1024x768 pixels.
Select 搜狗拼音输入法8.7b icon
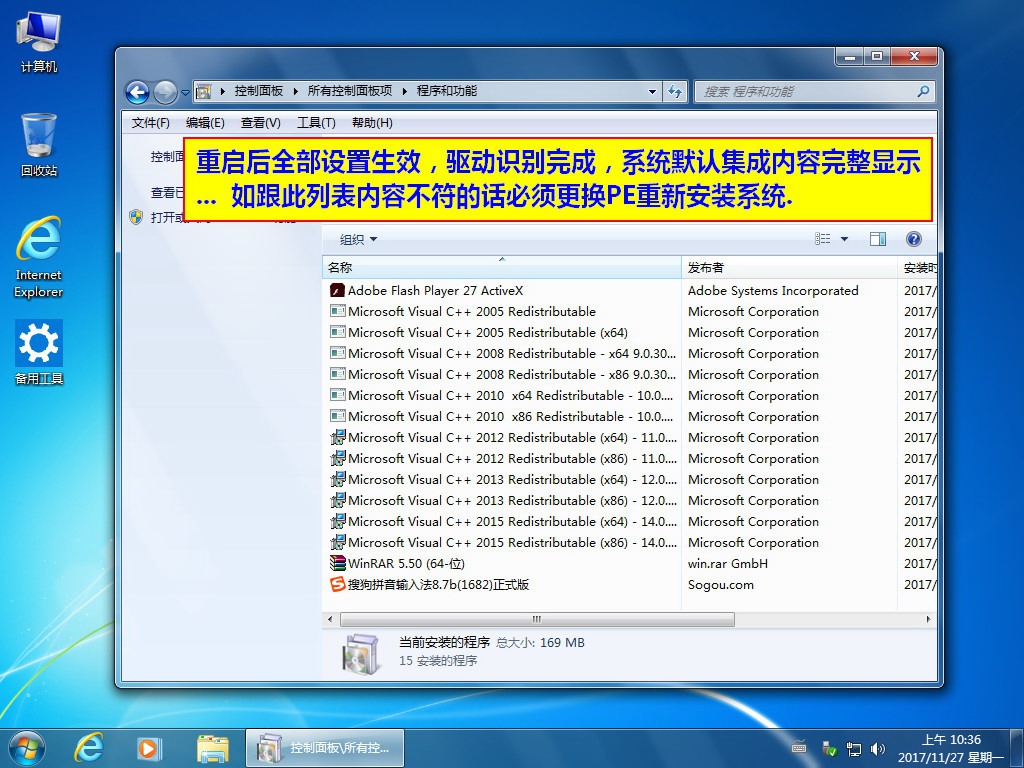(337, 584)
